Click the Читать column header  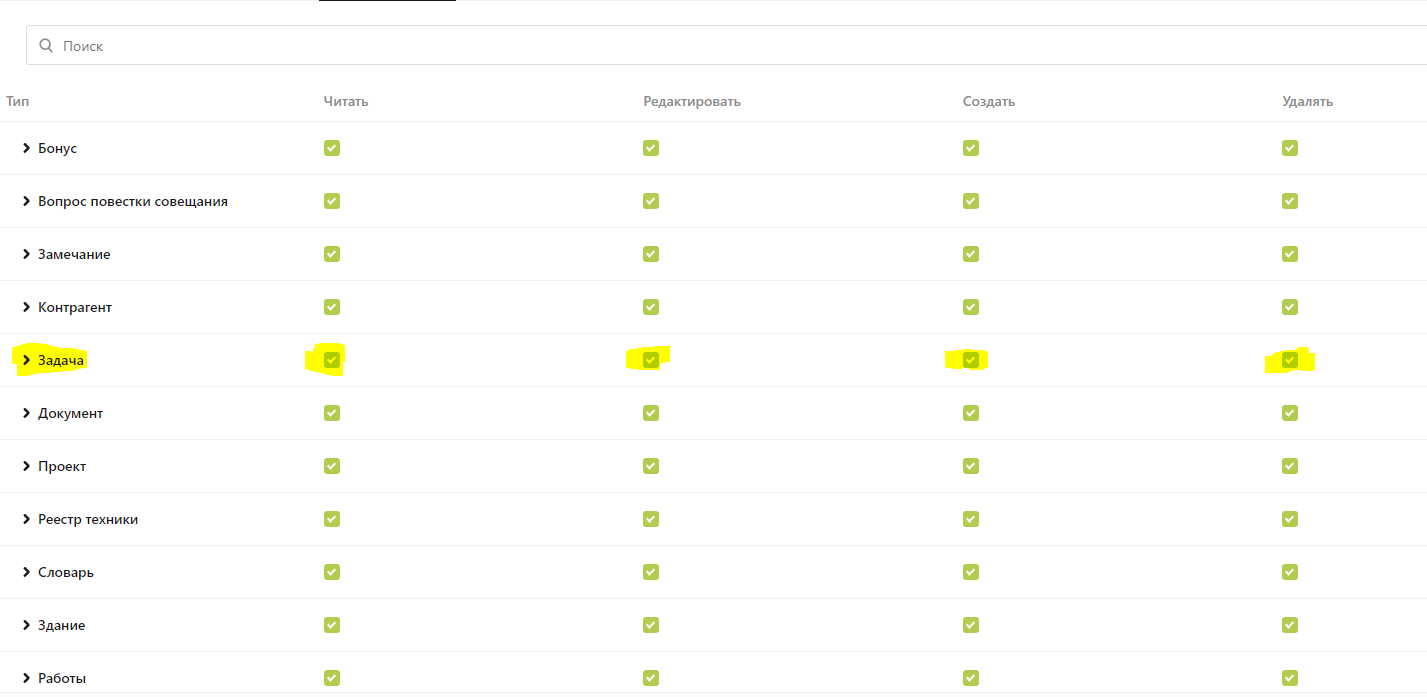(346, 101)
